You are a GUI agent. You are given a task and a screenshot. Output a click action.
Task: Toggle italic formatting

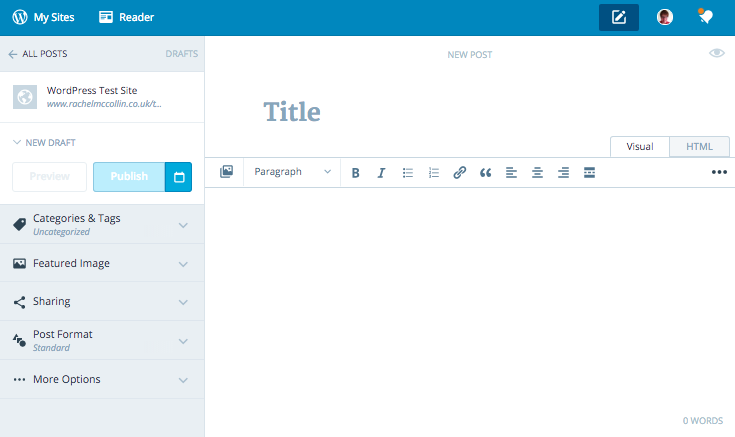click(x=381, y=173)
